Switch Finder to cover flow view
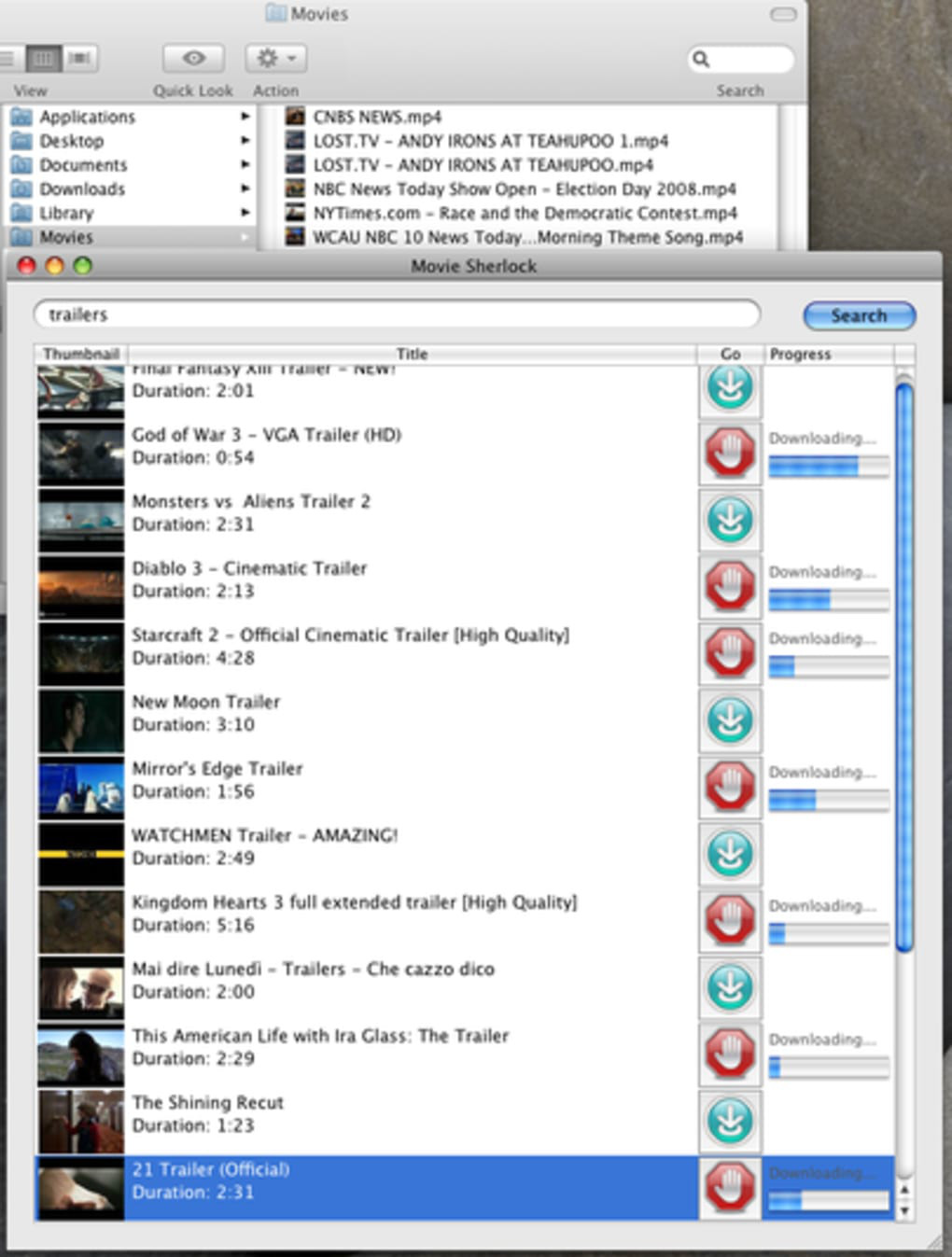The width and height of the screenshot is (952, 1257). pyautogui.click(x=80, y=59)
